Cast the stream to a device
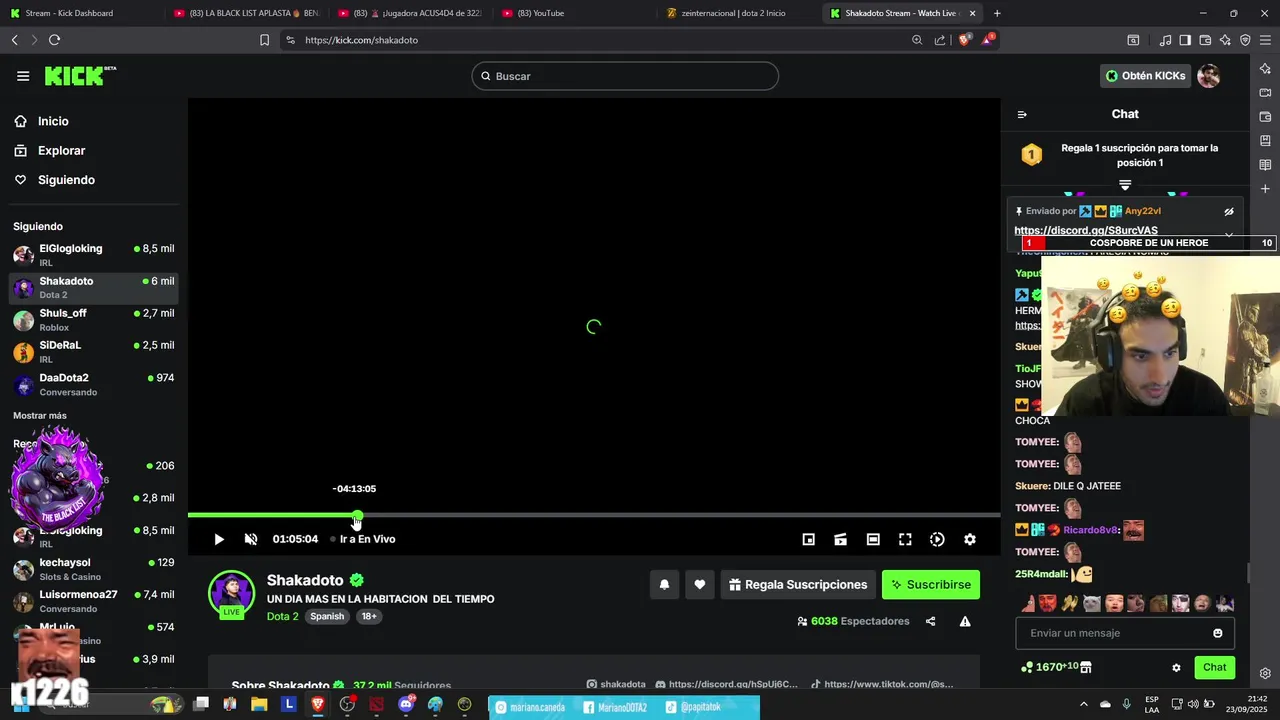 point(841,539)
